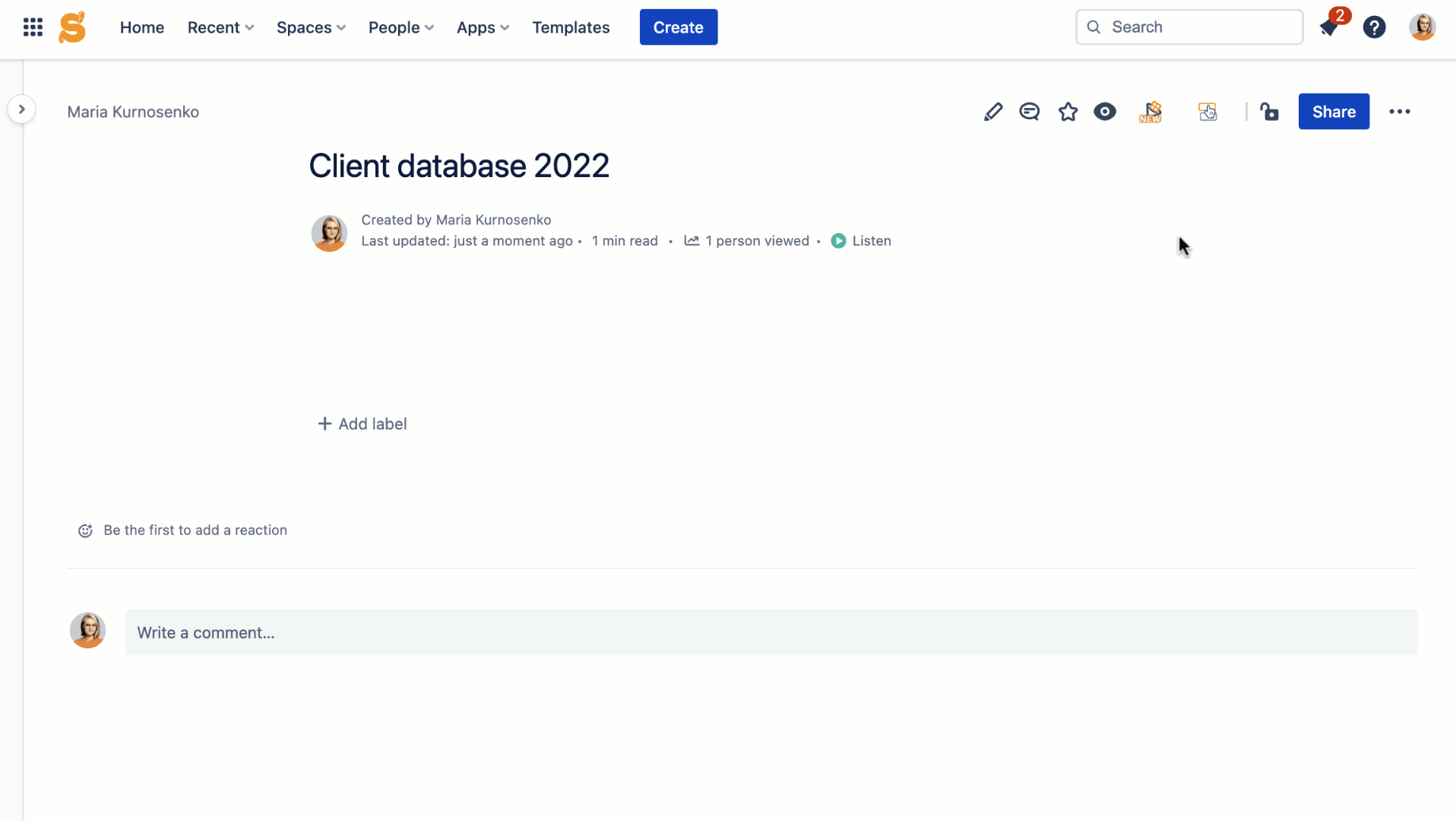The height and width of the screenshot is (821, 1456).
Task: Open user profile avatar menu
Action: (1422, 27)
